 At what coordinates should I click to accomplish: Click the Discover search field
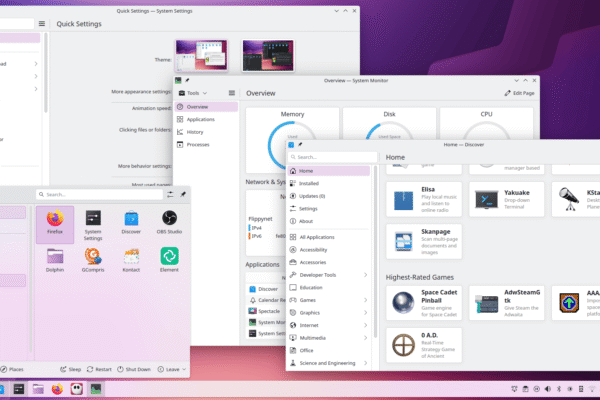332,157
